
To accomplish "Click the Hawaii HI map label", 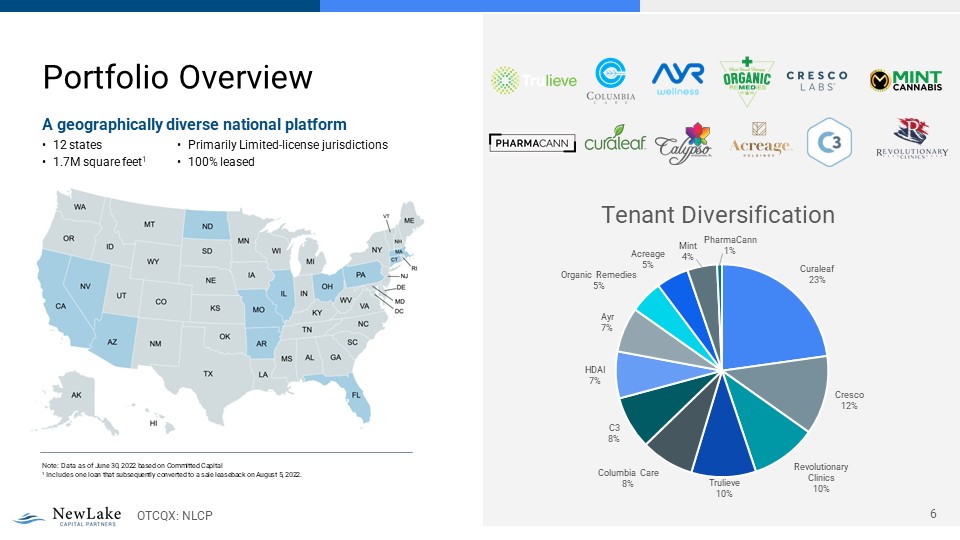I will (x=154, y=423).
